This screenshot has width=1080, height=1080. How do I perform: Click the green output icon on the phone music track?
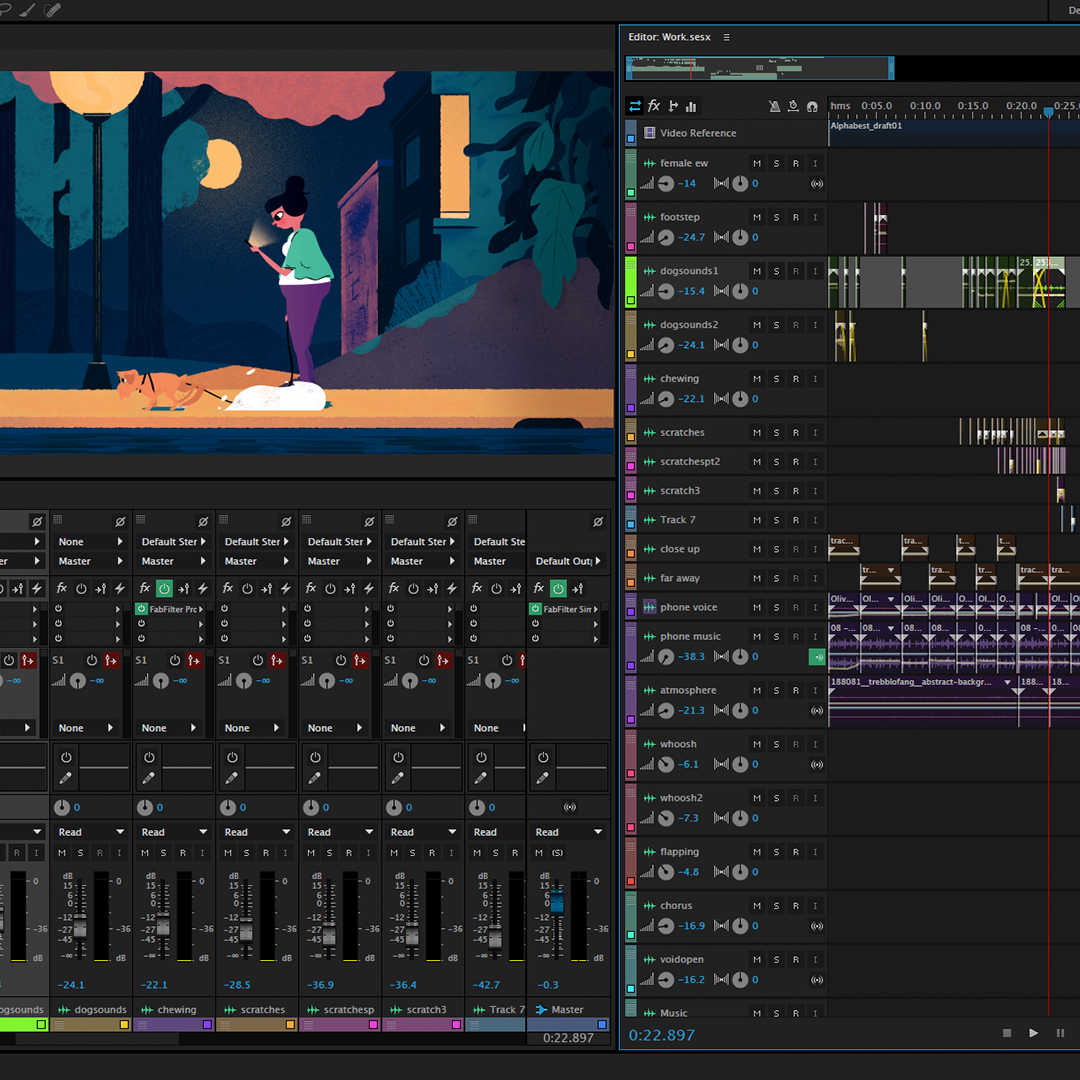click(816, 657)
